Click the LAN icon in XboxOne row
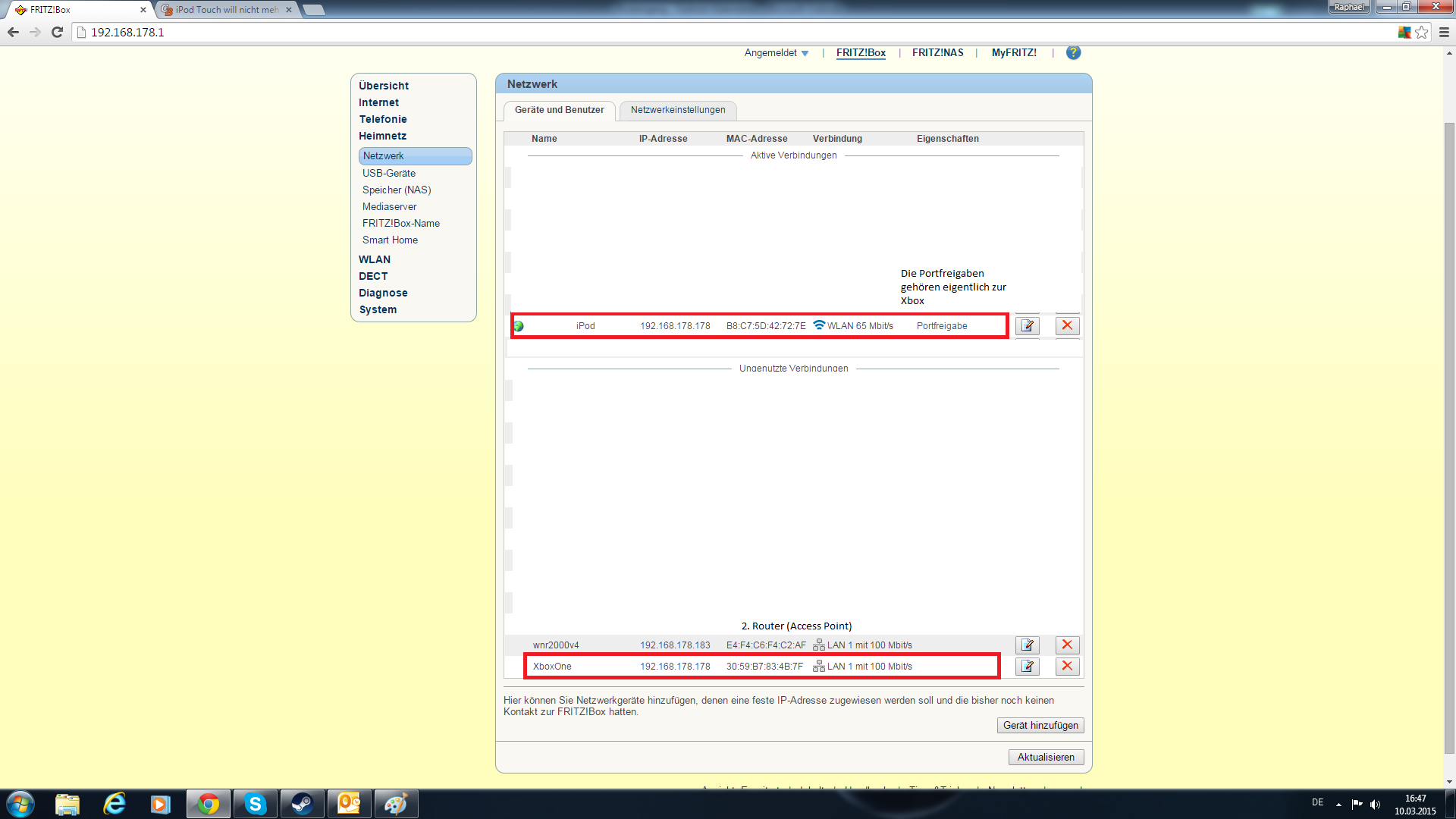 819,666
